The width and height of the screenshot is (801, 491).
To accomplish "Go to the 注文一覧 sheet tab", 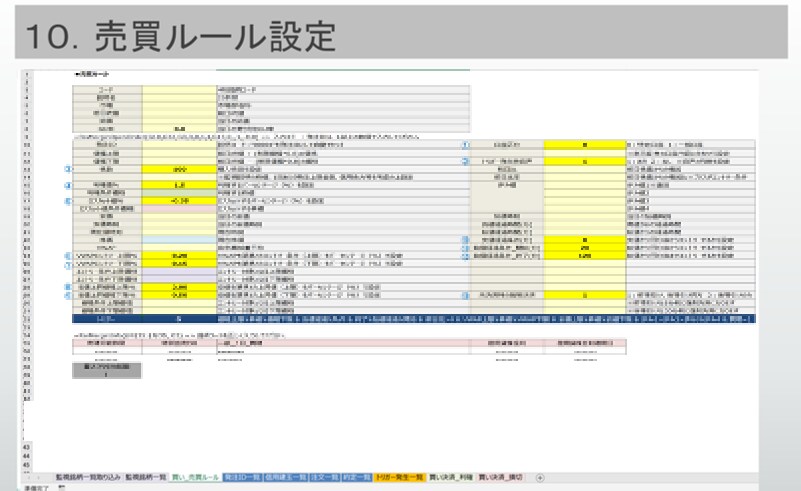I will pyautogui.click(x=325, y=477).
